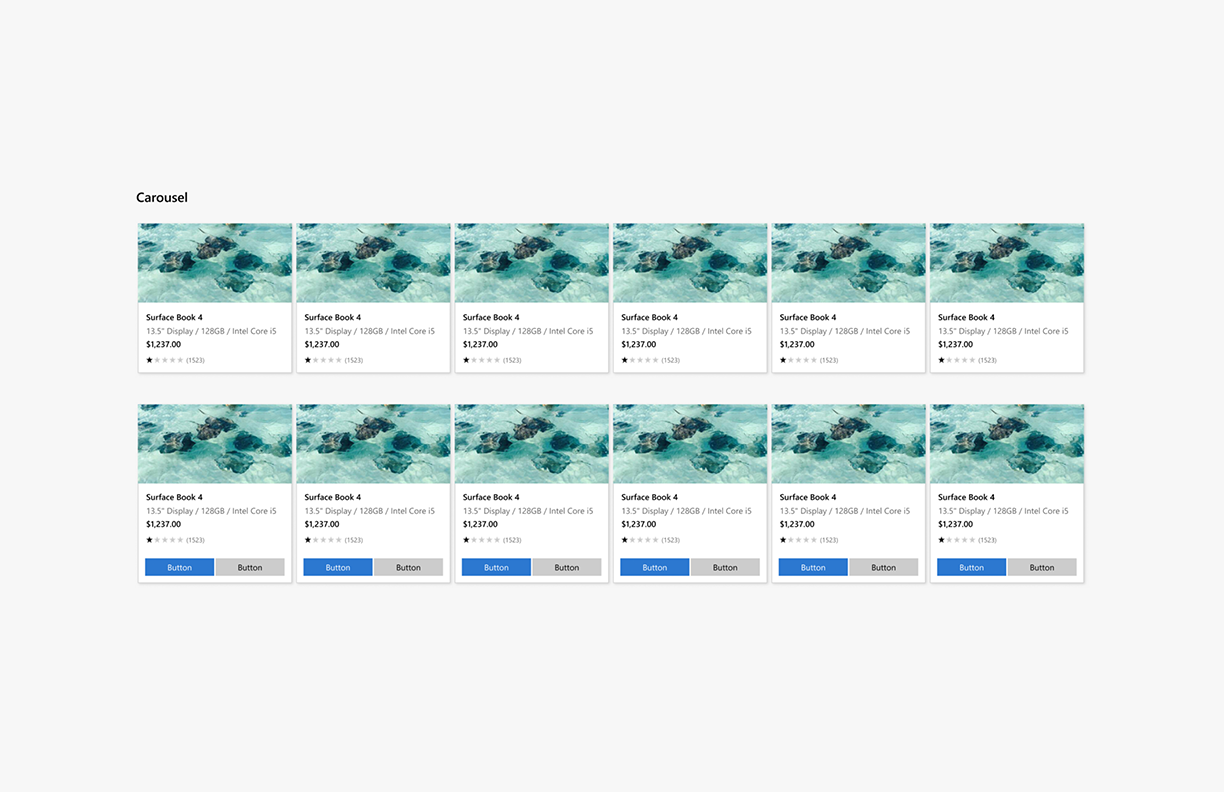Click filled star on first top-row card
Viewport: 1224px width, 792px height.
pos(150,360)
